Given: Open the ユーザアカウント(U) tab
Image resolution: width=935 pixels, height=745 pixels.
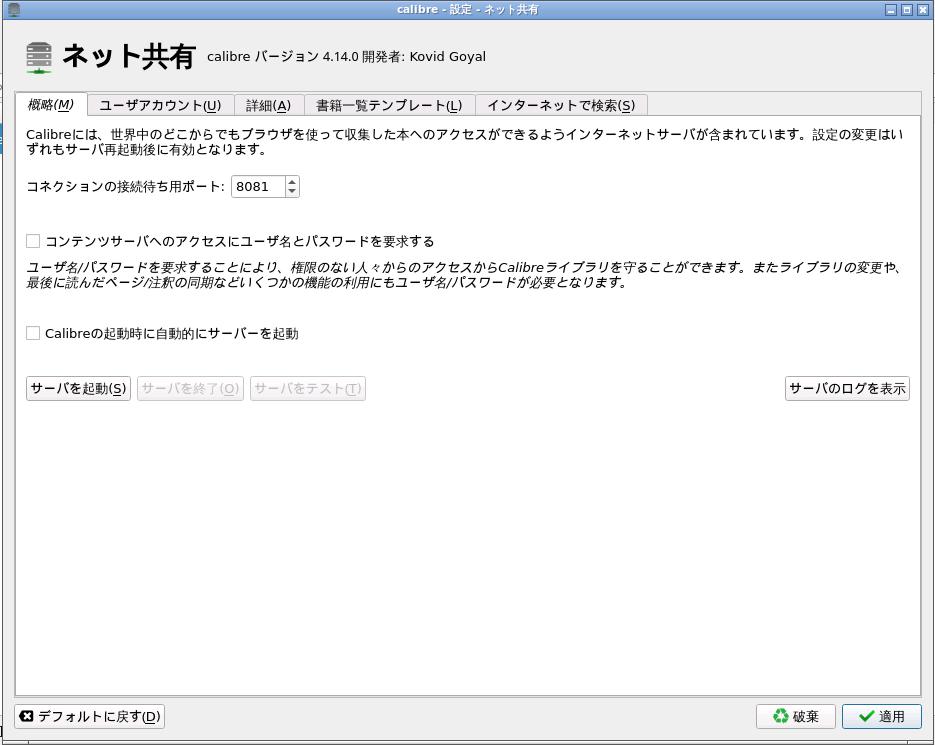Looking at the screenshot, I should click(160, 106).
